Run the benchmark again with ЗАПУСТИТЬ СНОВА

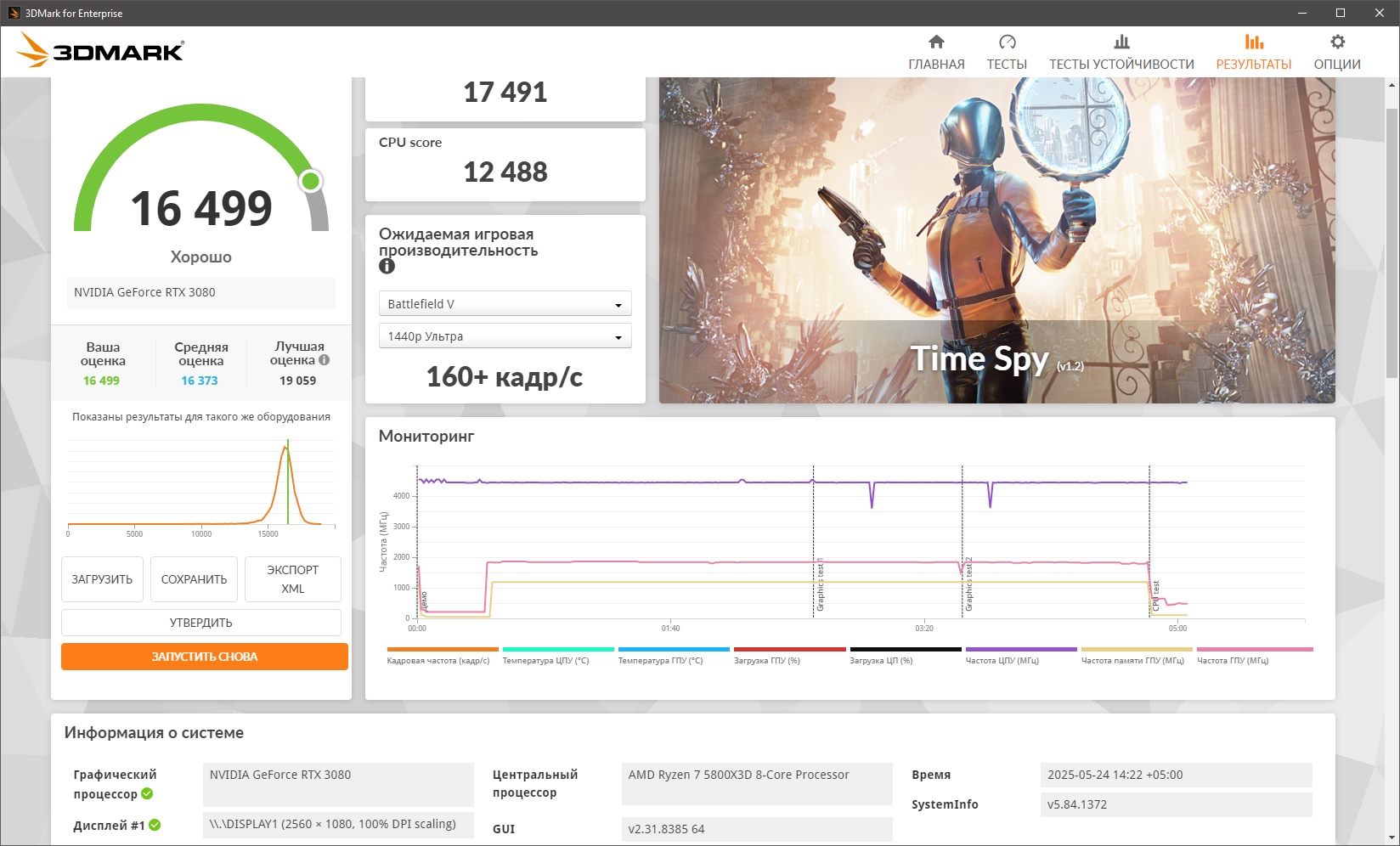[205, 657]
